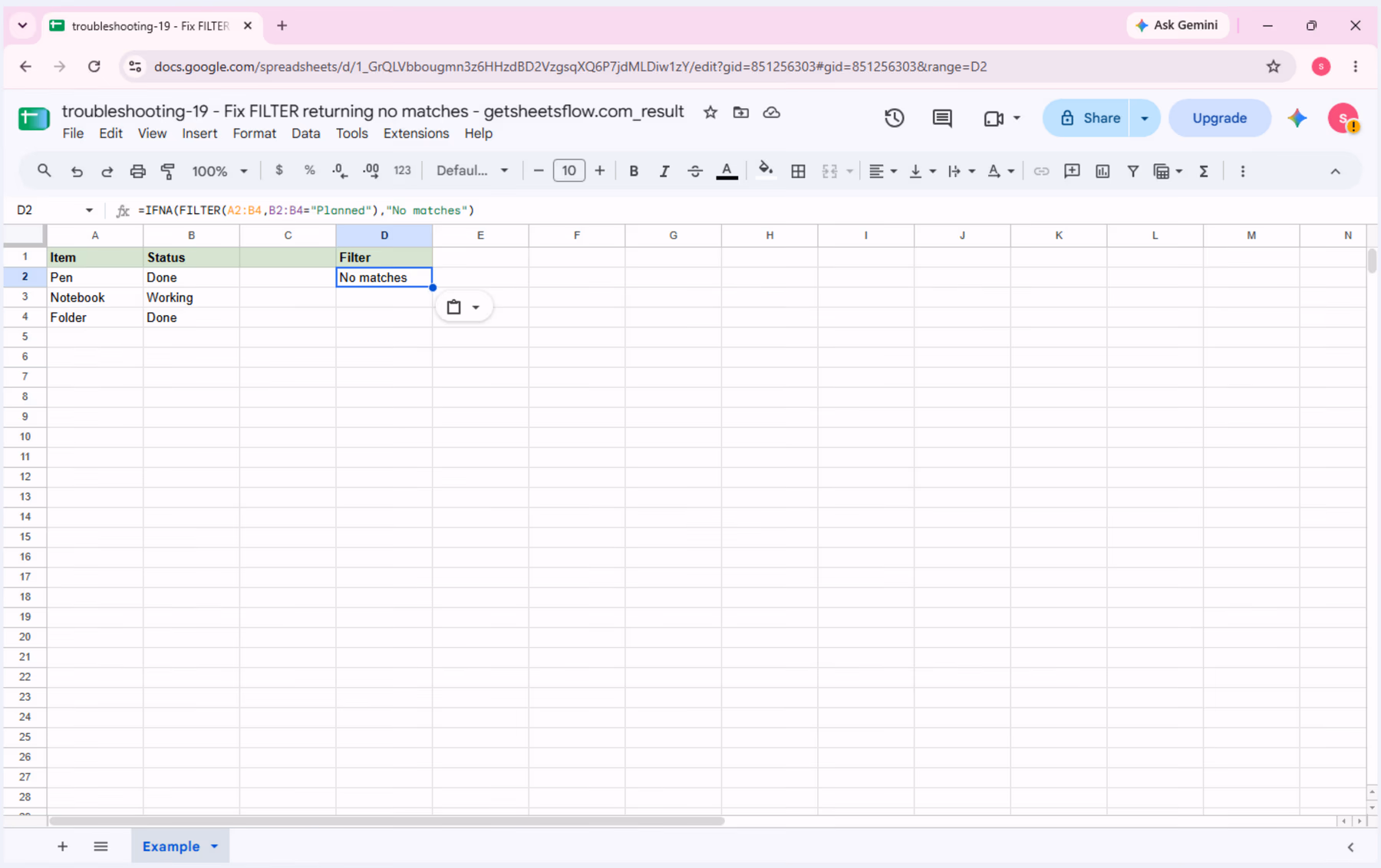Open the File menu
This screenshot has width=1381, height=868.
[x=73, y=133]
